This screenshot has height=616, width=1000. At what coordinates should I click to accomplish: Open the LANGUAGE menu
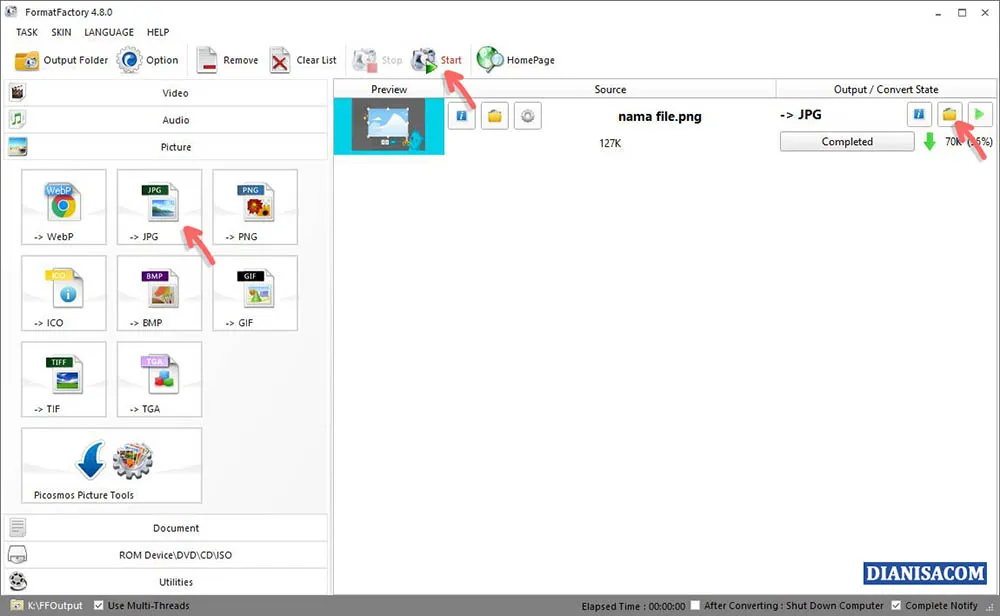(x=108, y=32)
